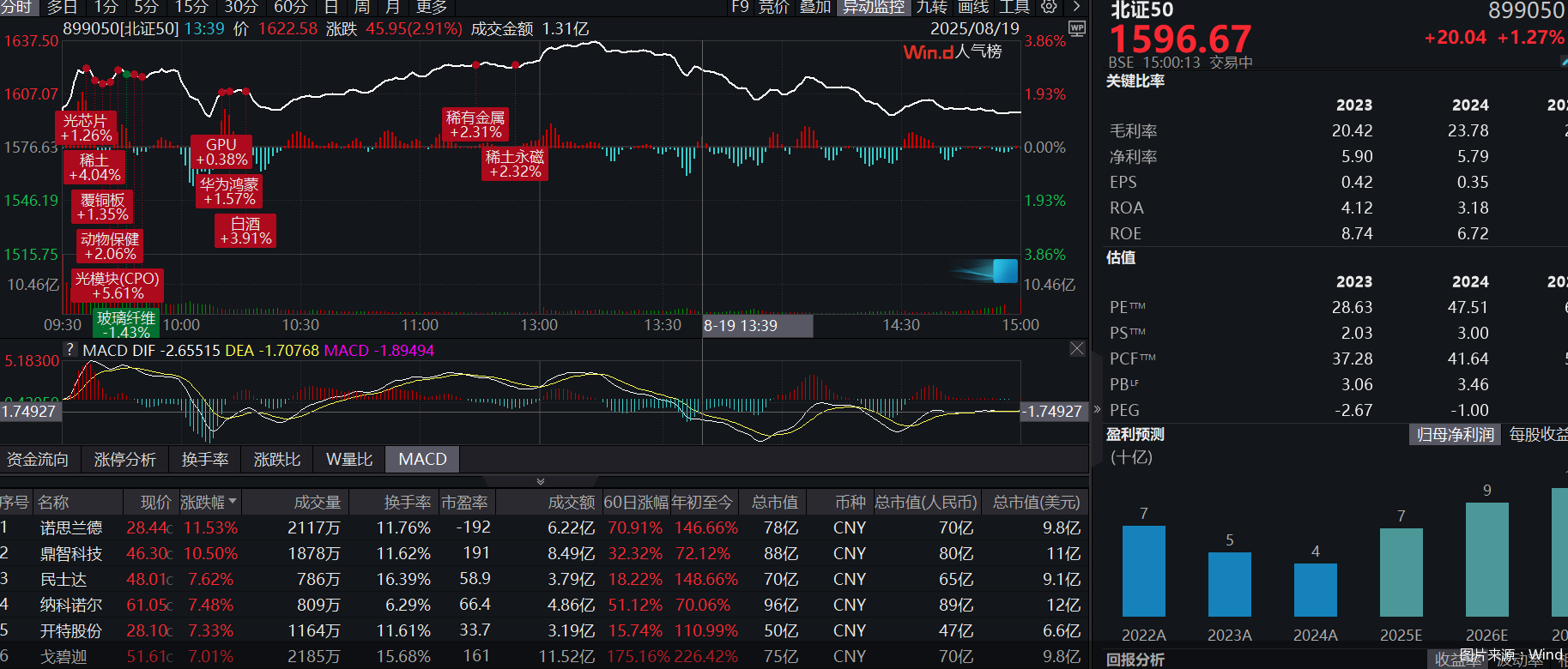This screenshot has width=1568, height=669.
Task: Sort by 涨跌幅 column dropdown arrow
Action: point(233,501)
